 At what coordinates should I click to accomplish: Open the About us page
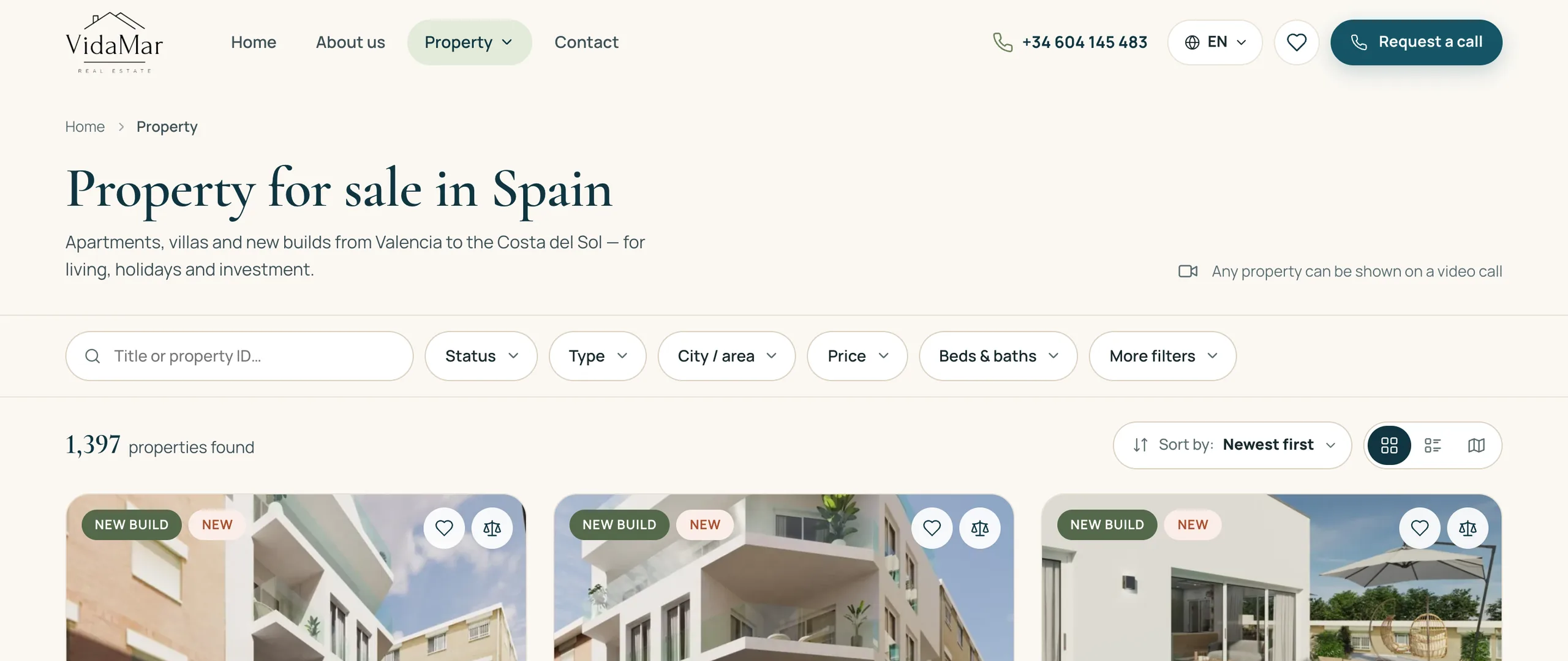(x=350, y=42)
